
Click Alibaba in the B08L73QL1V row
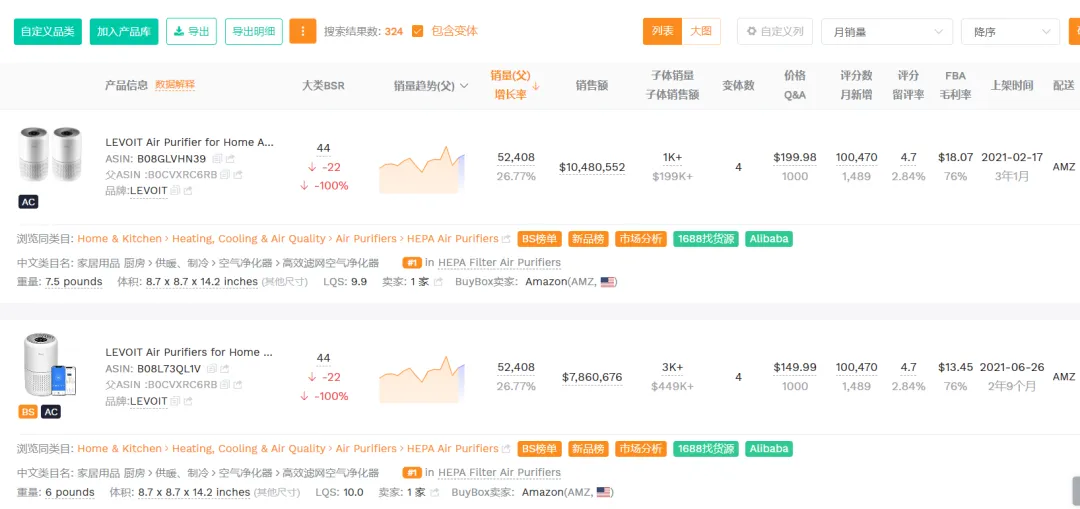tap(769, 449)
